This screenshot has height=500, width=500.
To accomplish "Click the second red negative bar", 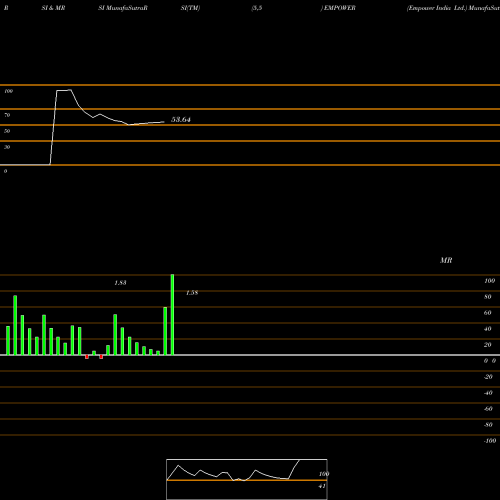I will coord(101,357).
